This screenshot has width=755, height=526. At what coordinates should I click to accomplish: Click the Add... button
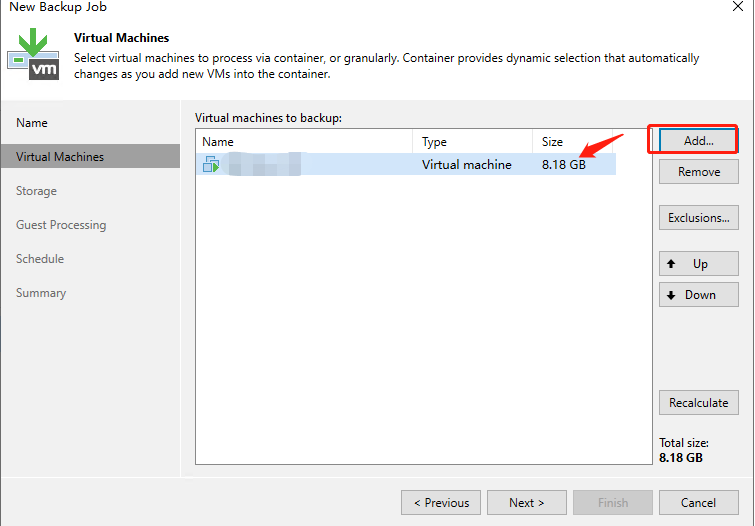(x=698, y=141)
